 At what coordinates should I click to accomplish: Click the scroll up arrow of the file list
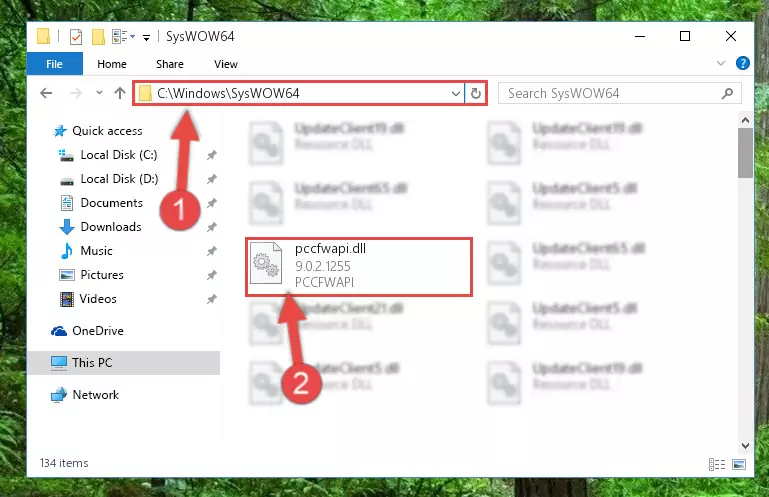pyautogui.click(x=745, y=120)
